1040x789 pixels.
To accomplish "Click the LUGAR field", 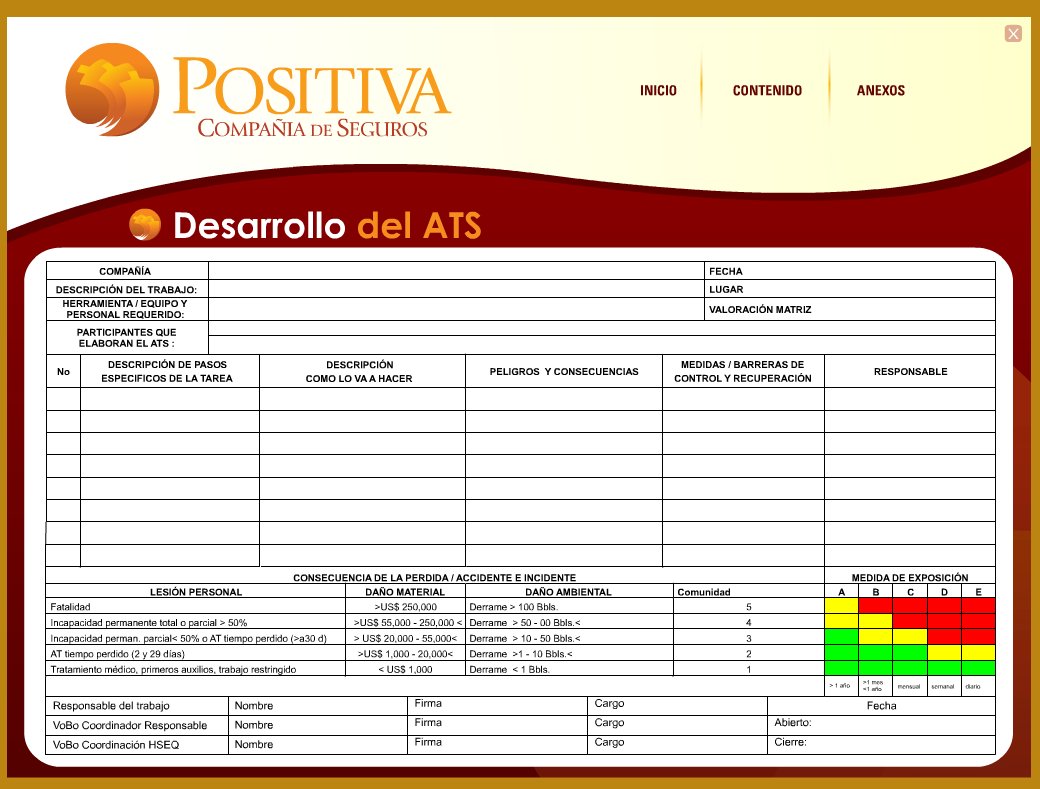I will pos(850,289).
